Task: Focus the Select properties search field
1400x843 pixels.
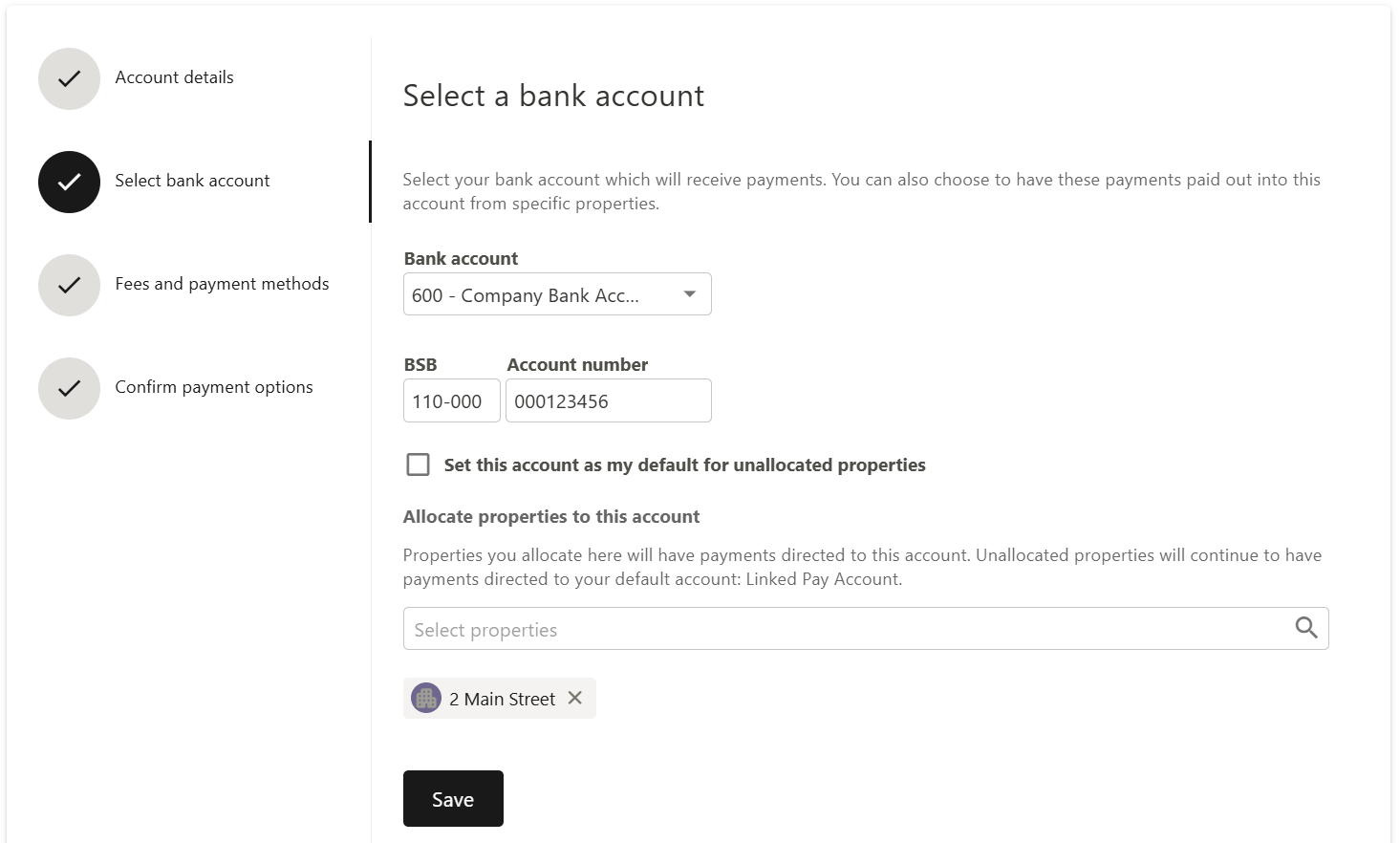Action: (841, 629)
